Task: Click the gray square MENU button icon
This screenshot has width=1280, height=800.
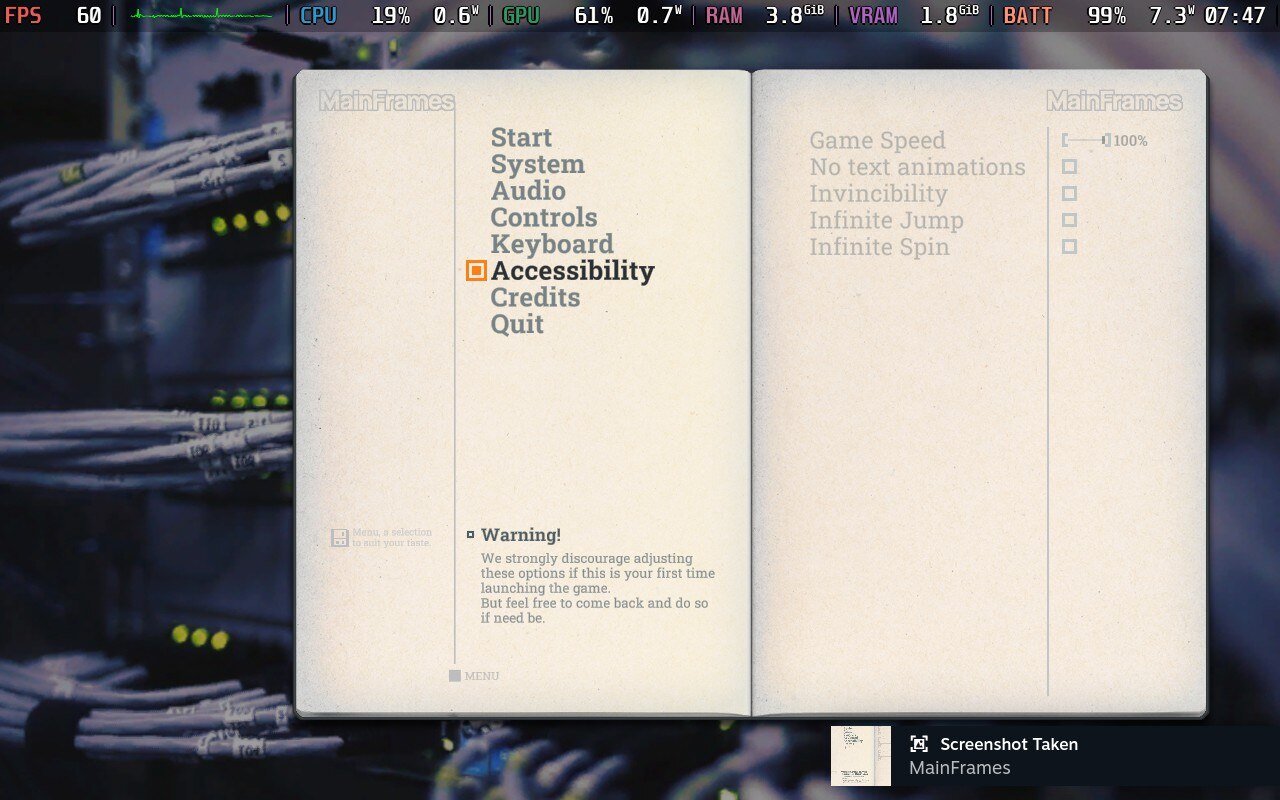Action: click(455, 676)
